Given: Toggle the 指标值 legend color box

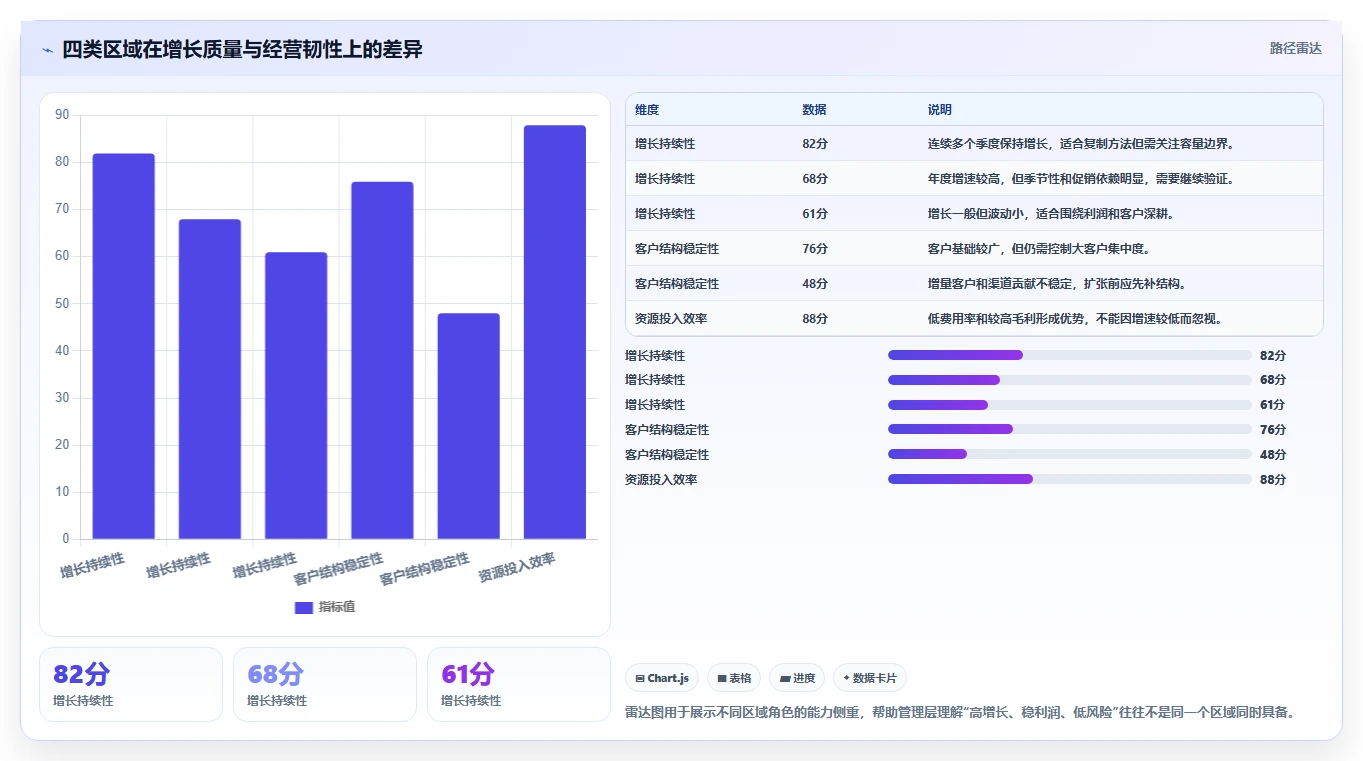Looking at the screenshot, I should tap(304, 607).
